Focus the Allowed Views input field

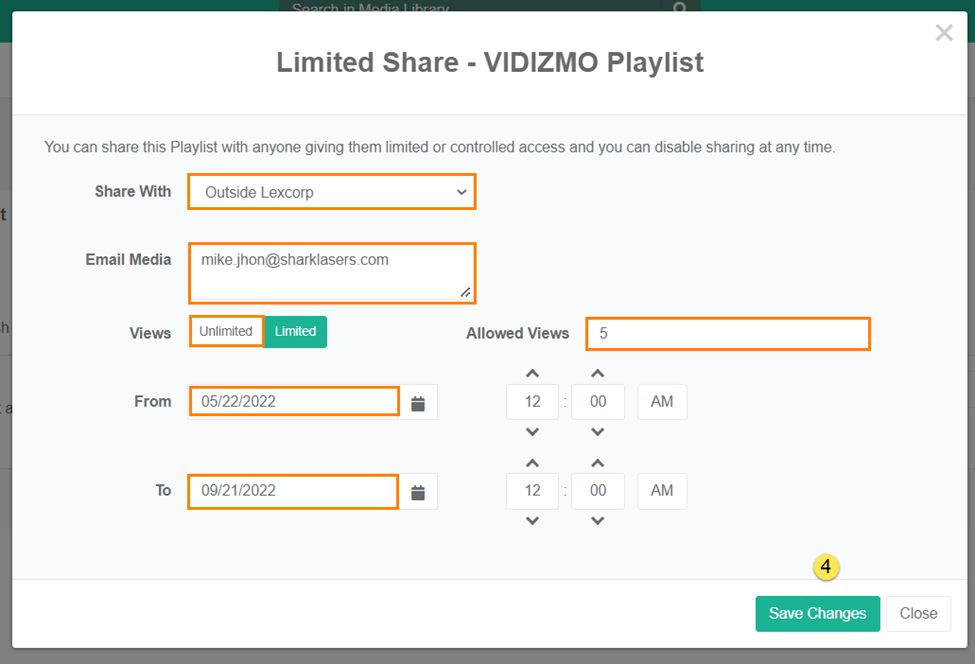coord(728,334)
